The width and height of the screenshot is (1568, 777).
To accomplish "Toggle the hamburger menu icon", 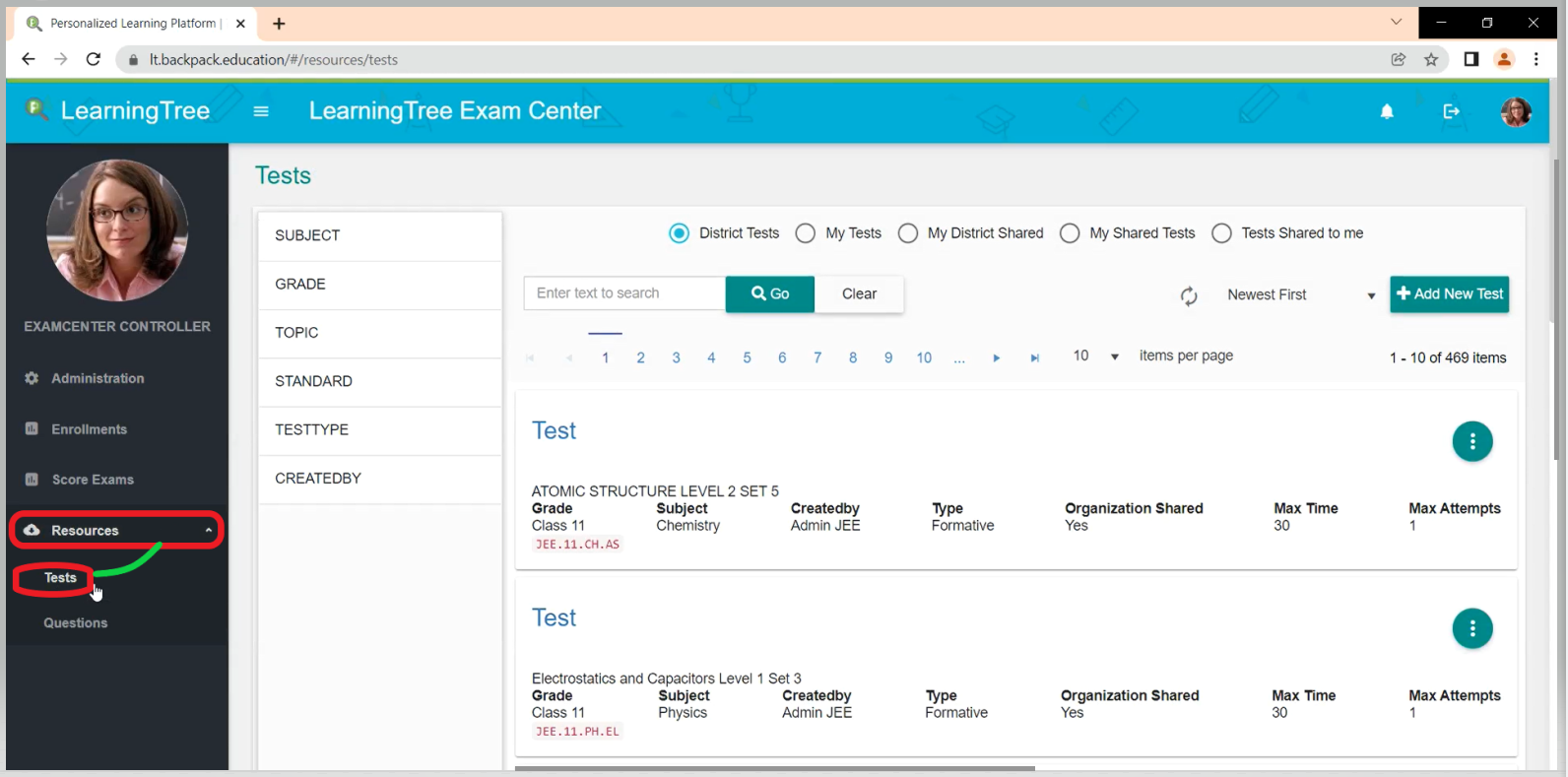I will point(261,111).
